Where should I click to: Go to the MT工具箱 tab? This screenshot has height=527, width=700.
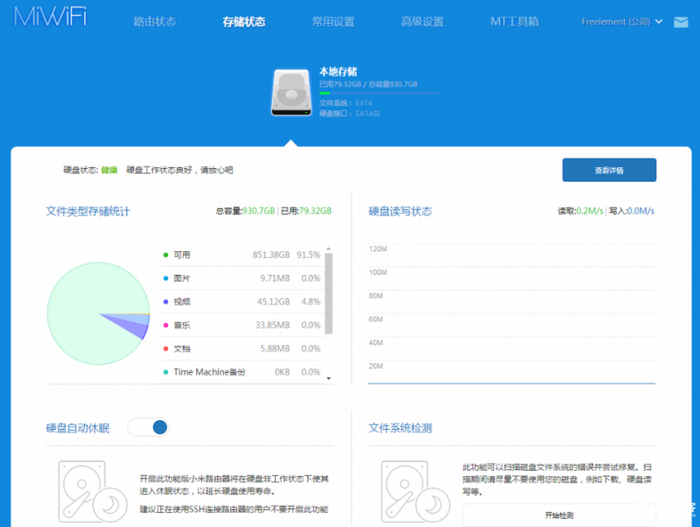coord(514,22)
